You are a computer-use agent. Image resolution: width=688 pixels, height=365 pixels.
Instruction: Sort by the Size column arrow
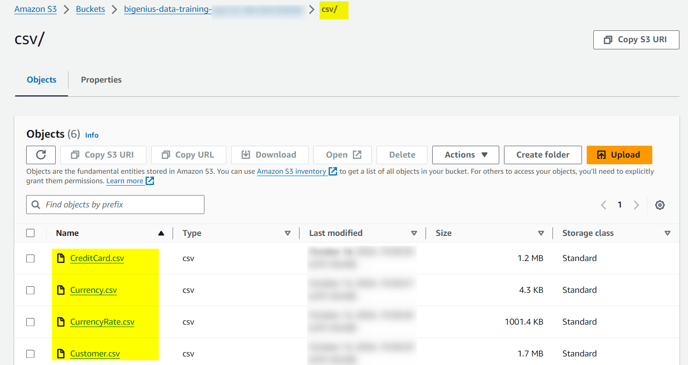pos(541,233)
